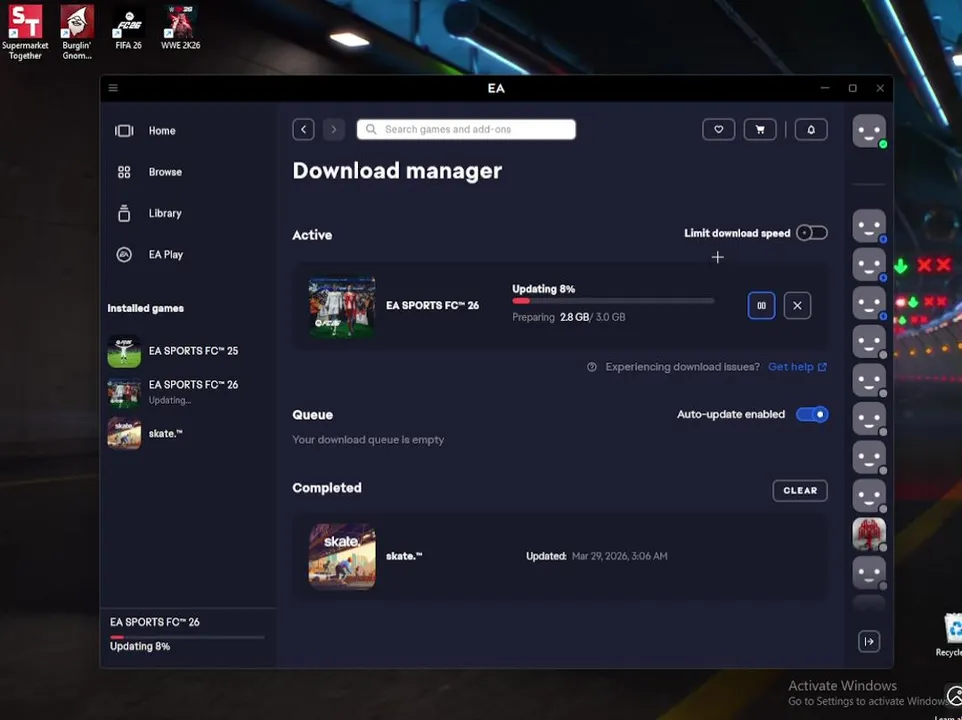The height and width of the screenshot is (720, 962).
Task: Click the back navigation arrow
Action: click(304, 129)
